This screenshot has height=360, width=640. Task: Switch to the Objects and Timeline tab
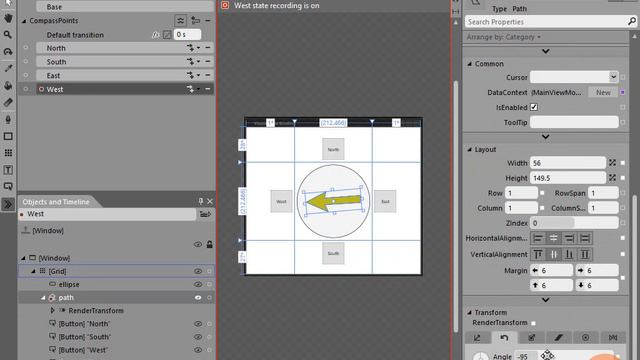click(56, 202)
